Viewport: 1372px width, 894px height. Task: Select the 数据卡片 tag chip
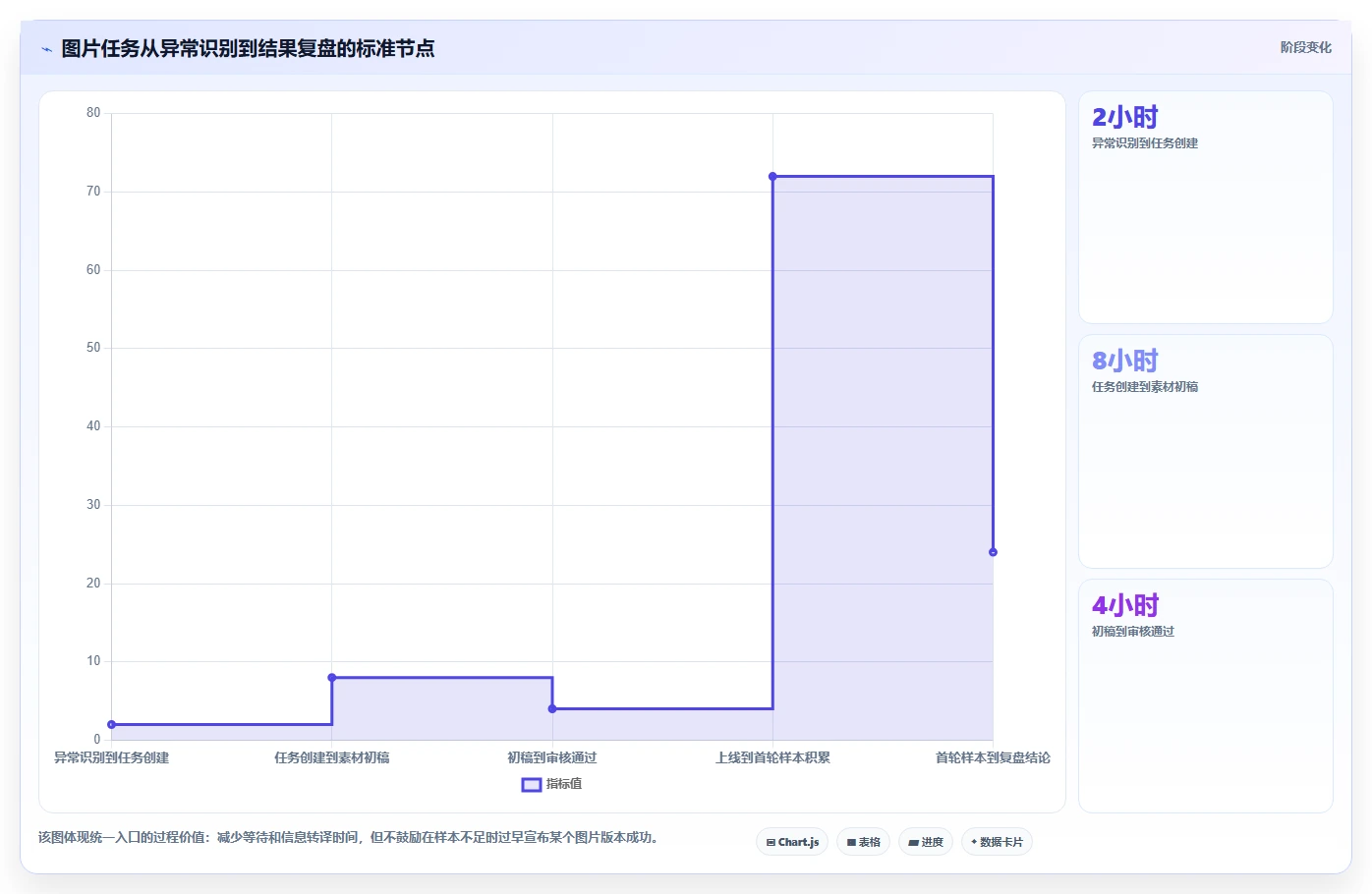tap(997, 842)
